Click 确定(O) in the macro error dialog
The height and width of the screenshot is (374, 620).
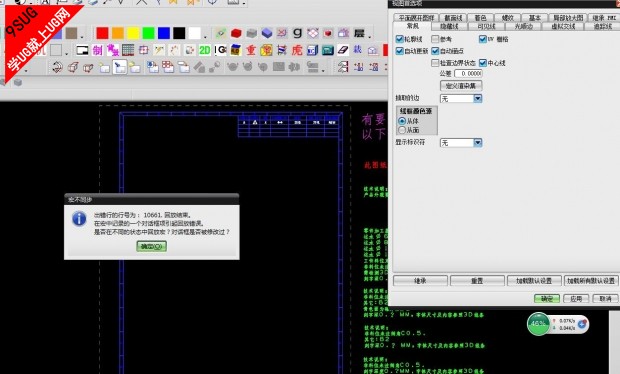coord(151,246)
